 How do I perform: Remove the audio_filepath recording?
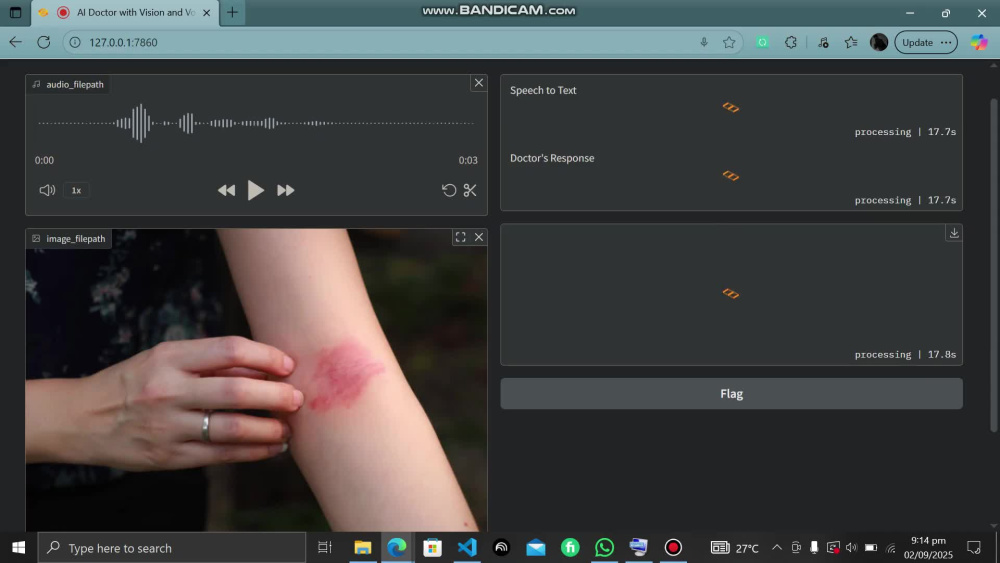tap(479, 83)
